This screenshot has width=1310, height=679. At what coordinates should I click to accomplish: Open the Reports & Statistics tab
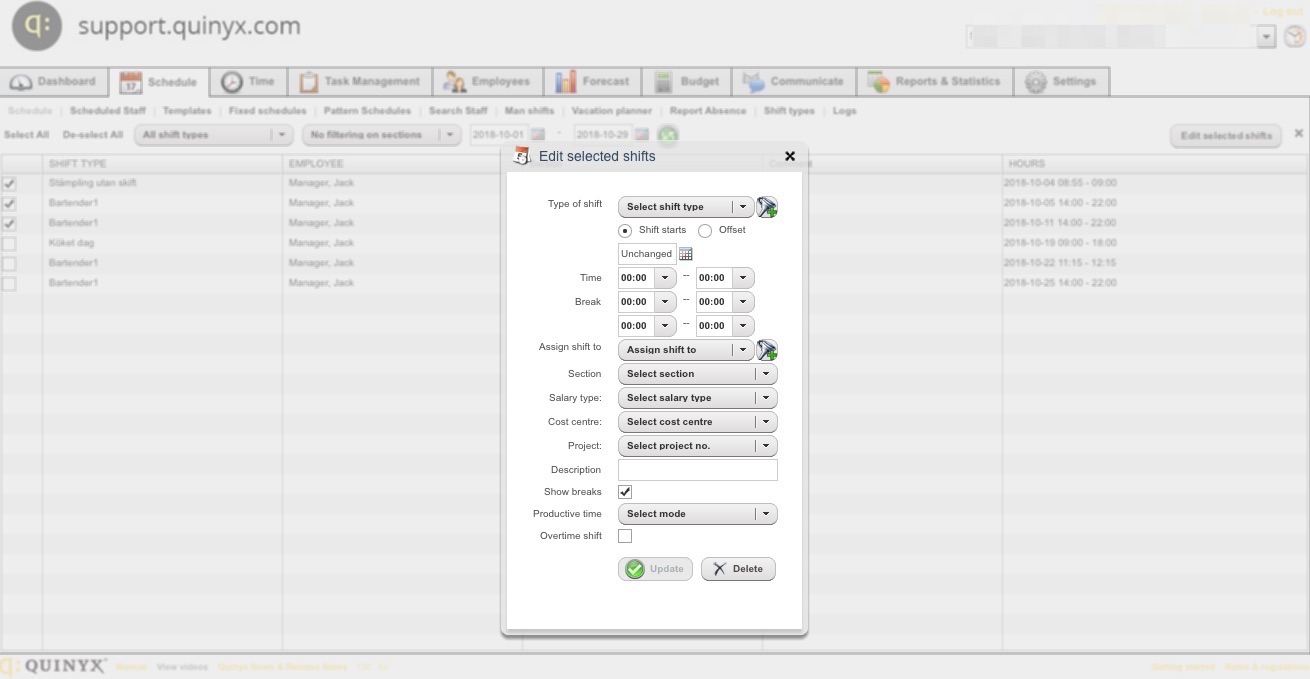click(935, 82)
